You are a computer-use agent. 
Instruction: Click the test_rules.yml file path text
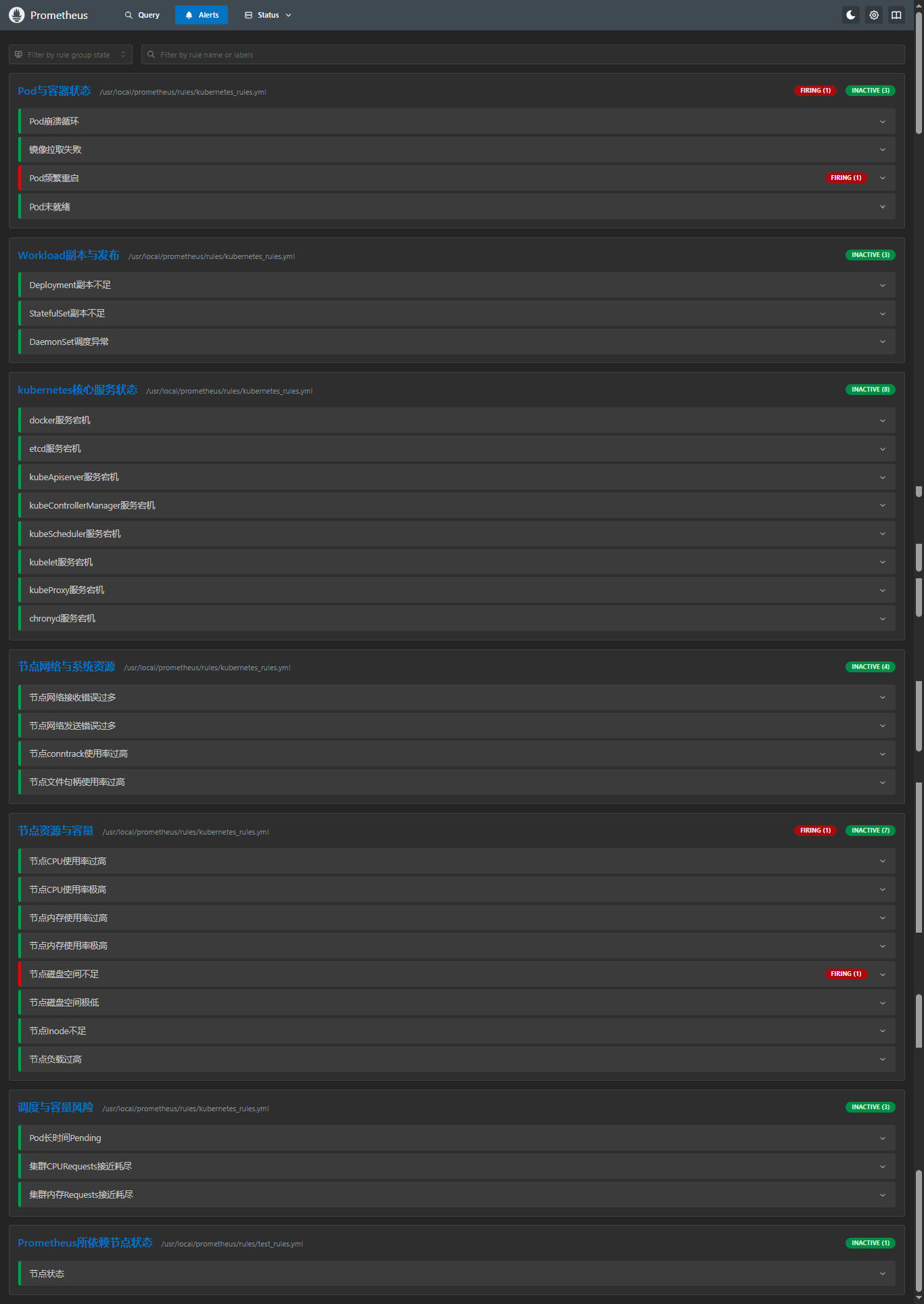(x=232, y=1244)
